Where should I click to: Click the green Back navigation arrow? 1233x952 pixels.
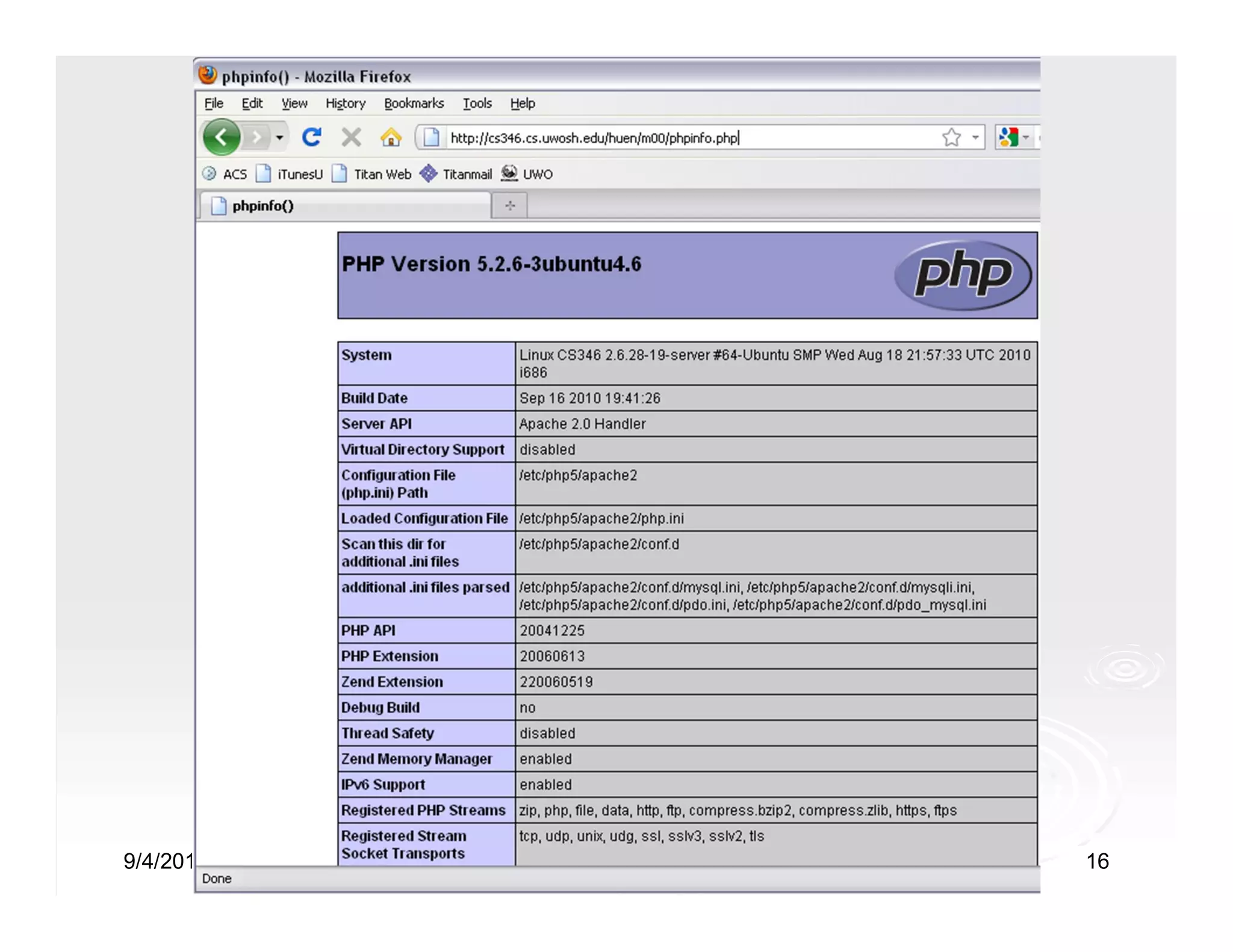point(222,138)
